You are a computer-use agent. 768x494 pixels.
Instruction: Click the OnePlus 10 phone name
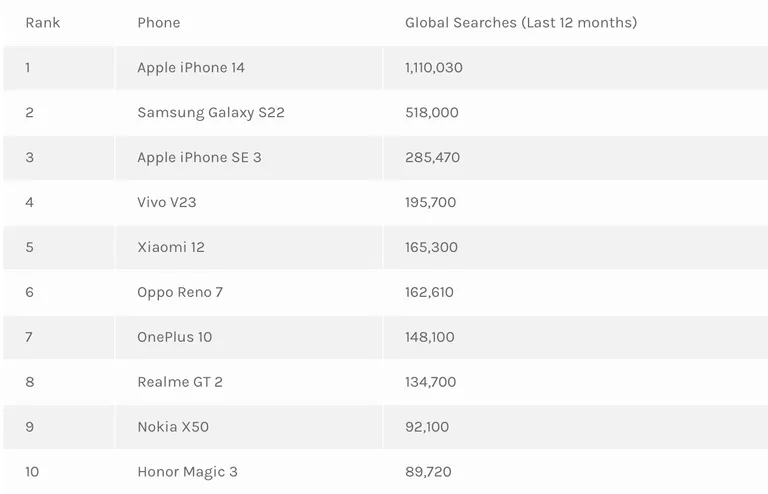[174, 337]
